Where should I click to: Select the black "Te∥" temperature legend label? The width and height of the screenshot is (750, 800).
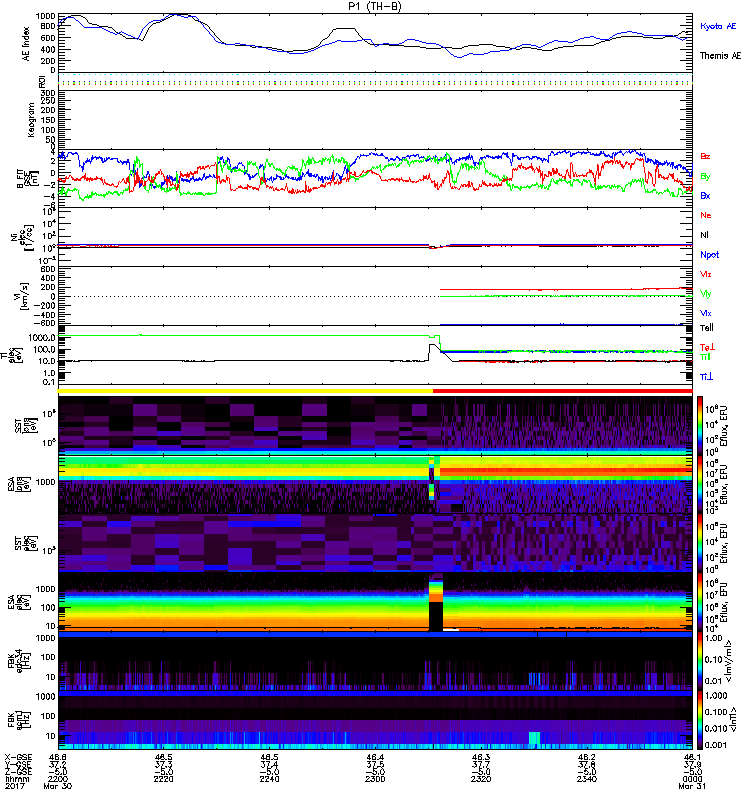tap(707, 328)
